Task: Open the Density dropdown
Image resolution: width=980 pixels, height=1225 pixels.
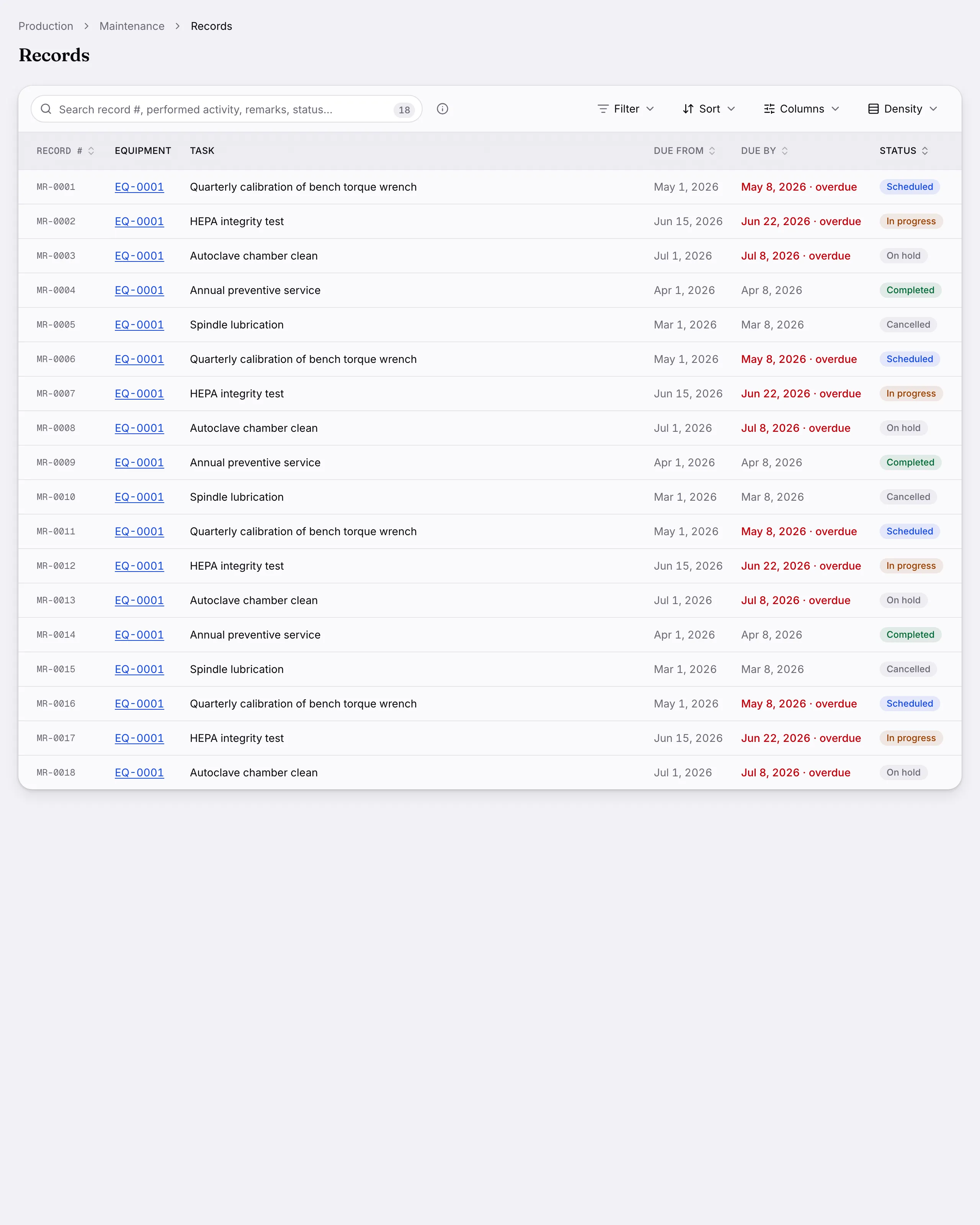Action: coord(903,109)
